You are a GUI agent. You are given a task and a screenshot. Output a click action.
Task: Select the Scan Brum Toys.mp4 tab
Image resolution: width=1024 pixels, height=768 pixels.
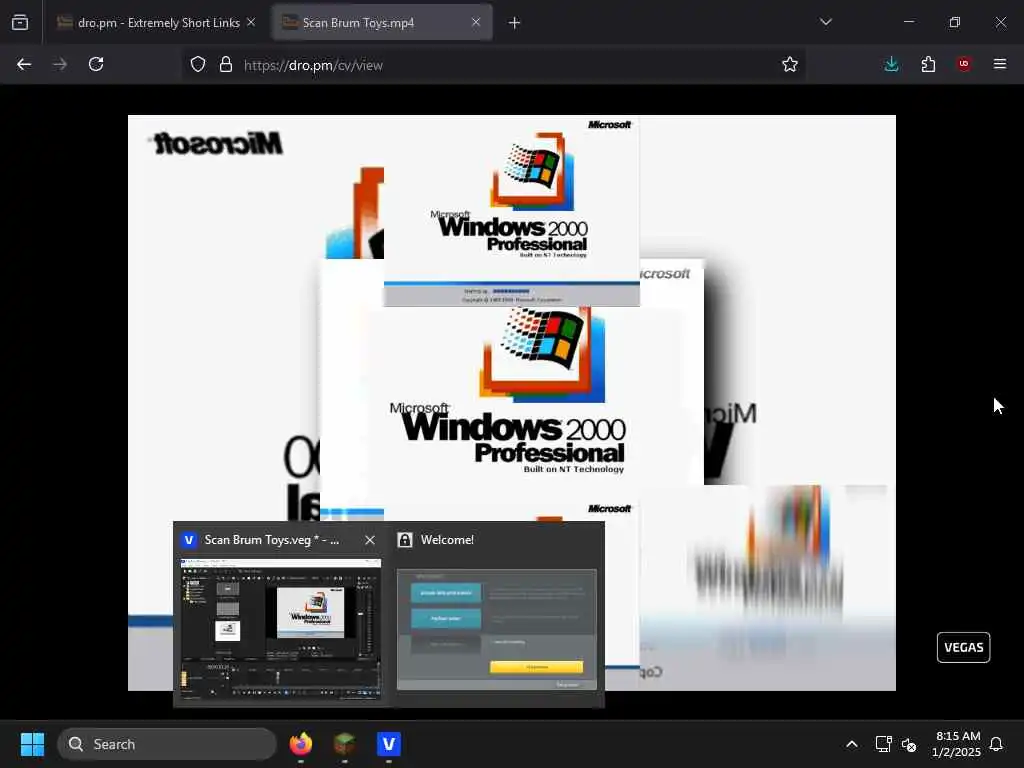(382, 23)
